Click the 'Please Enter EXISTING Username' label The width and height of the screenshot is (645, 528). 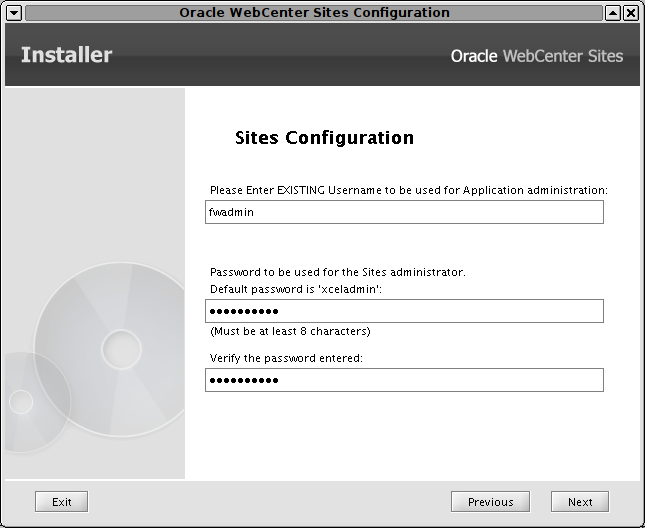pyautogui.click(x=408, y=190)
